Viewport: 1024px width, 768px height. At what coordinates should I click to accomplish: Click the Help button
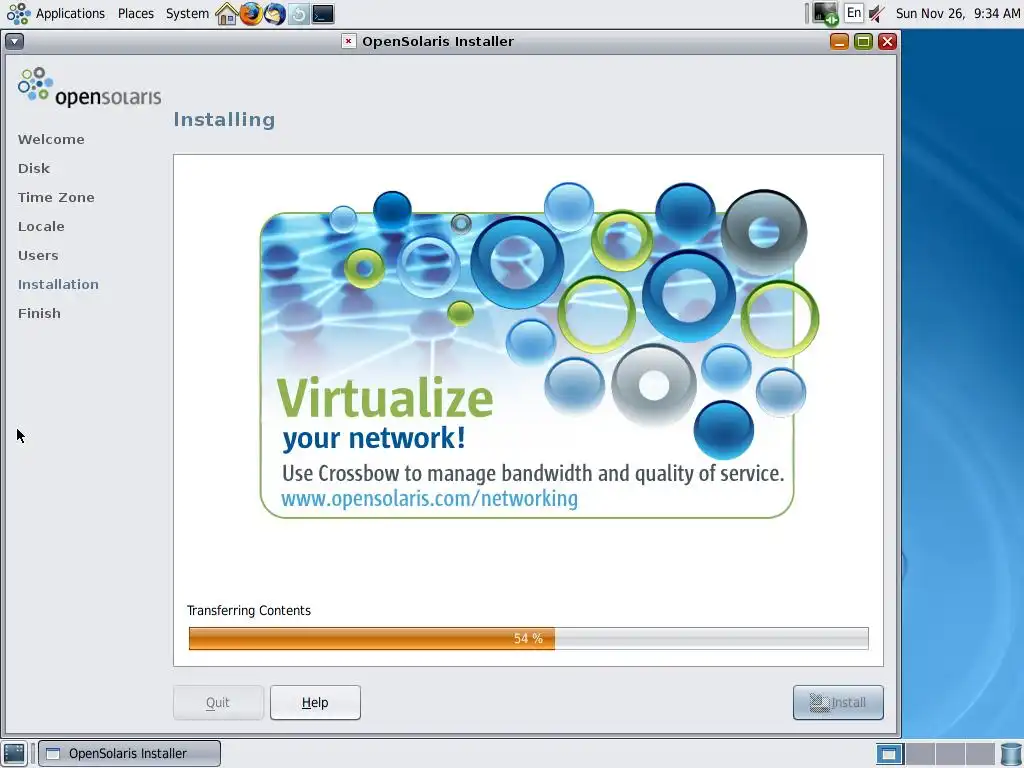pyautogui.click(x=315, y=703)
